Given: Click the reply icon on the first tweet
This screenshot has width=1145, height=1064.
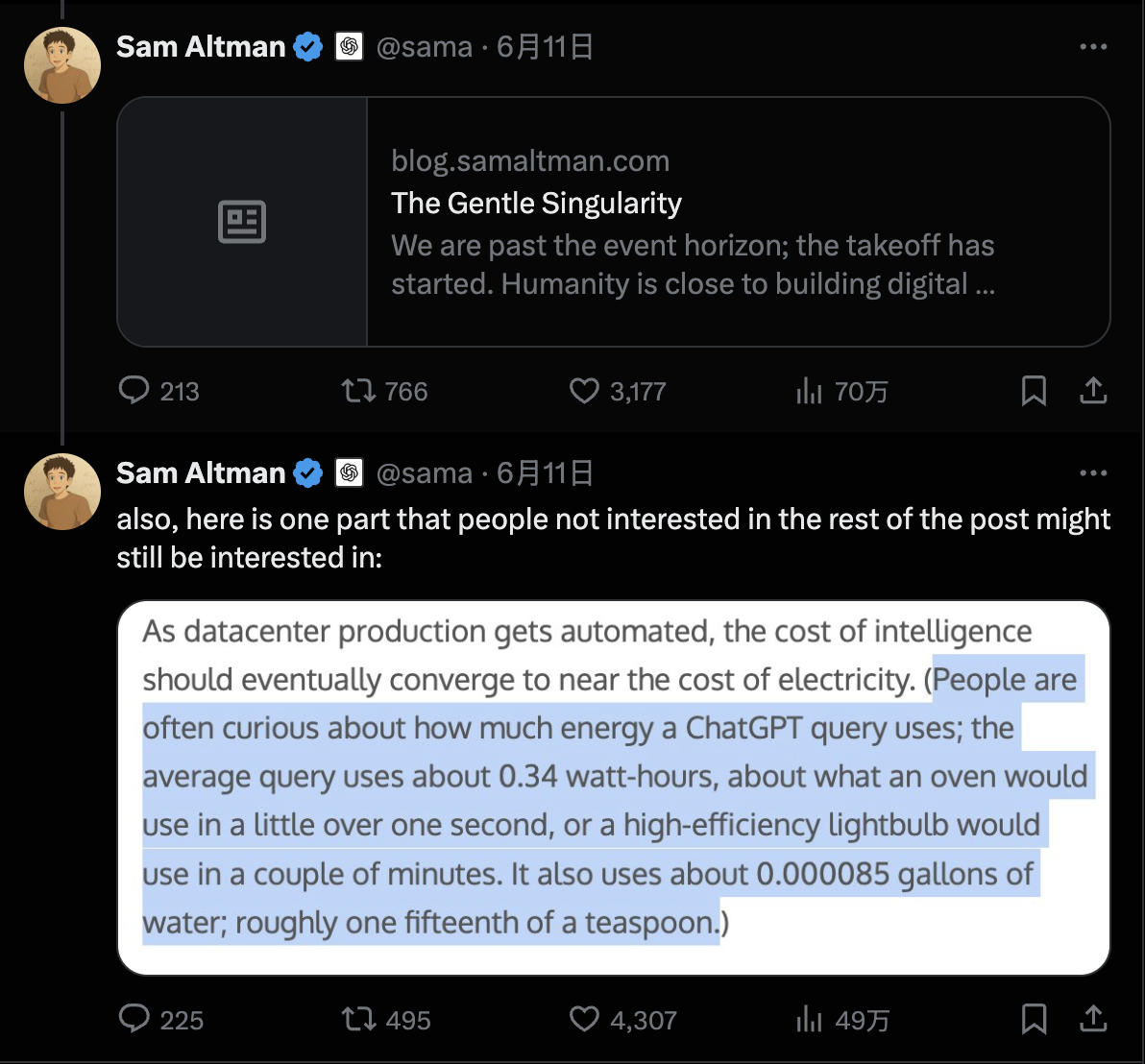Looking at the screenshot, I should (134, 391).
